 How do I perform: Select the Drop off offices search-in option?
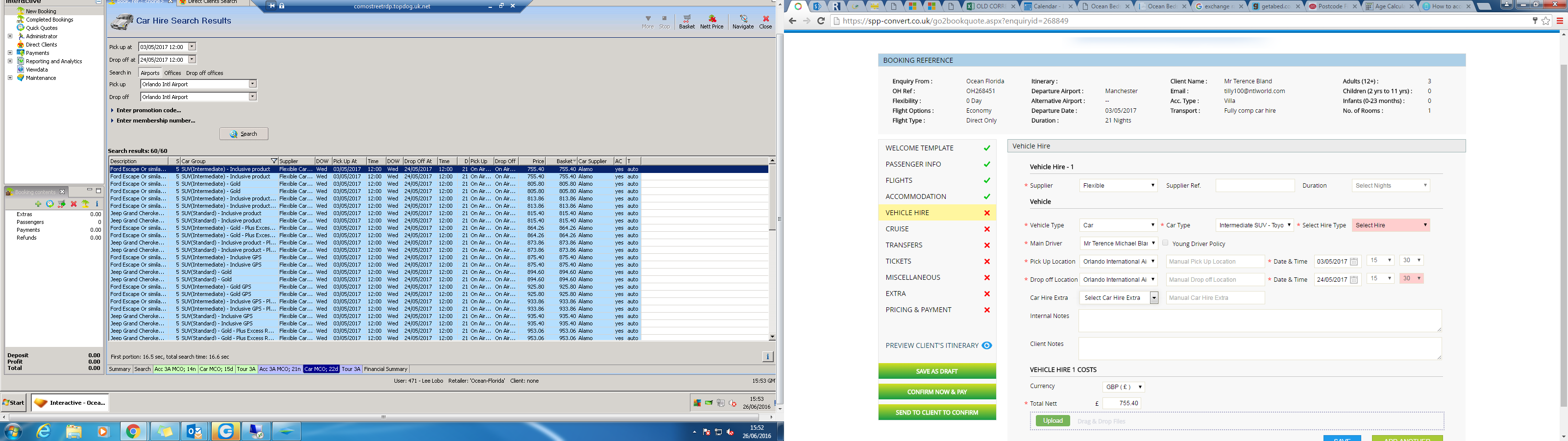coord(204,73)
